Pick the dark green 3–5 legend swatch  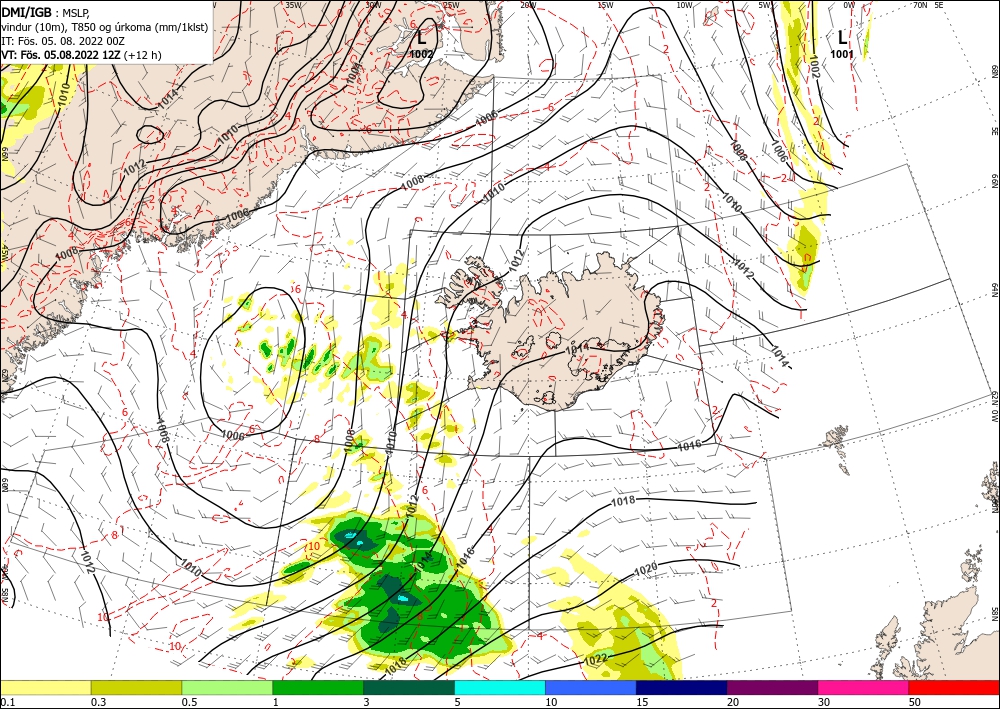(x=409, y=687)
